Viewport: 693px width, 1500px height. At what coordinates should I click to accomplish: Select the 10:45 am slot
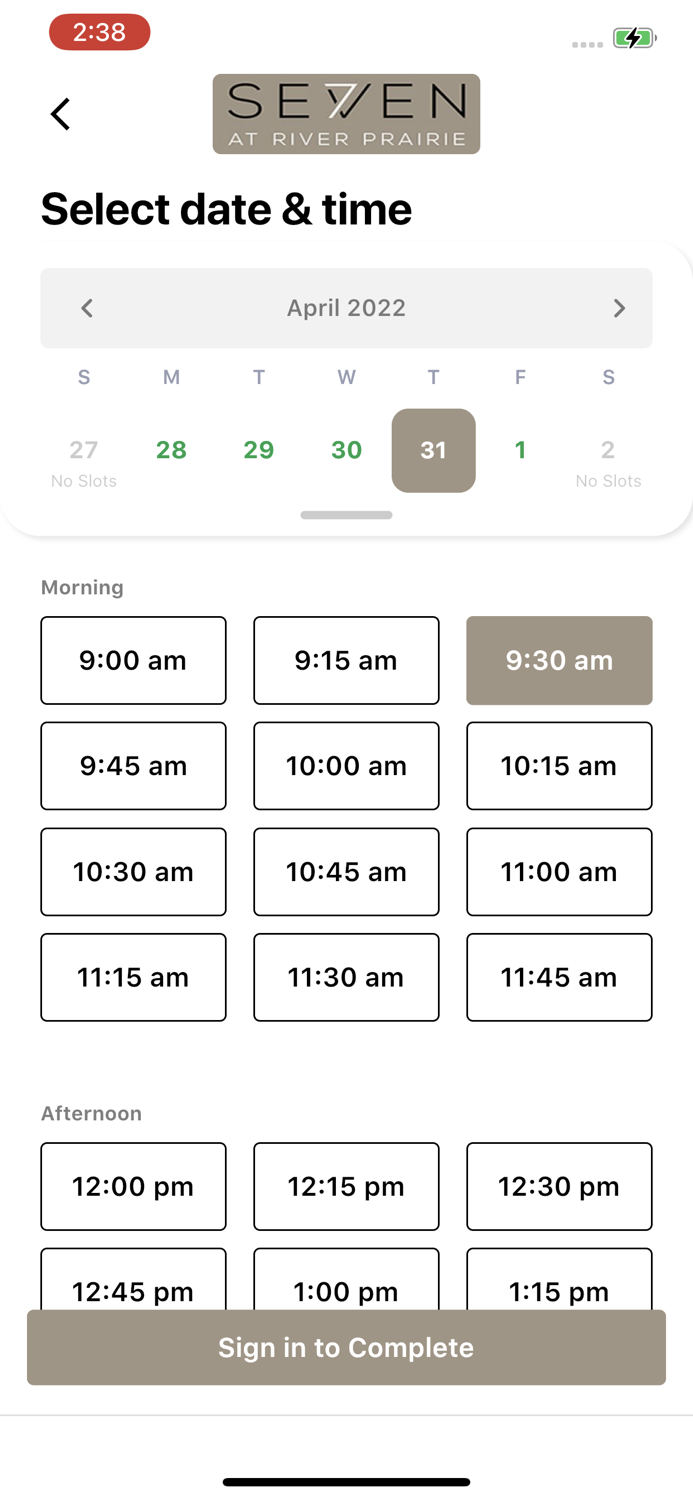(346, 872)
